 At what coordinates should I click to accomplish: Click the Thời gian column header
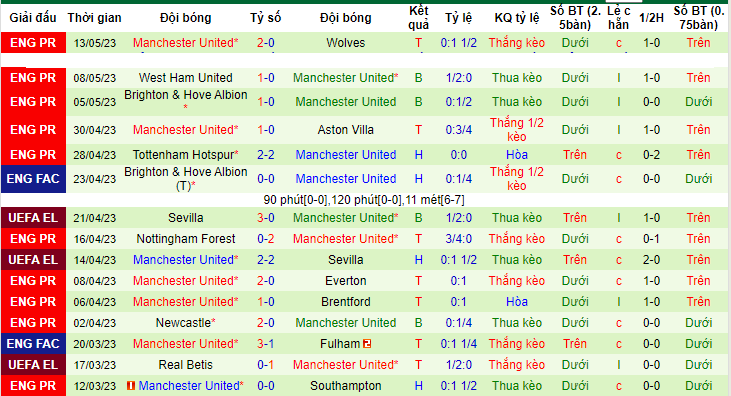click(x=95, y=18)
